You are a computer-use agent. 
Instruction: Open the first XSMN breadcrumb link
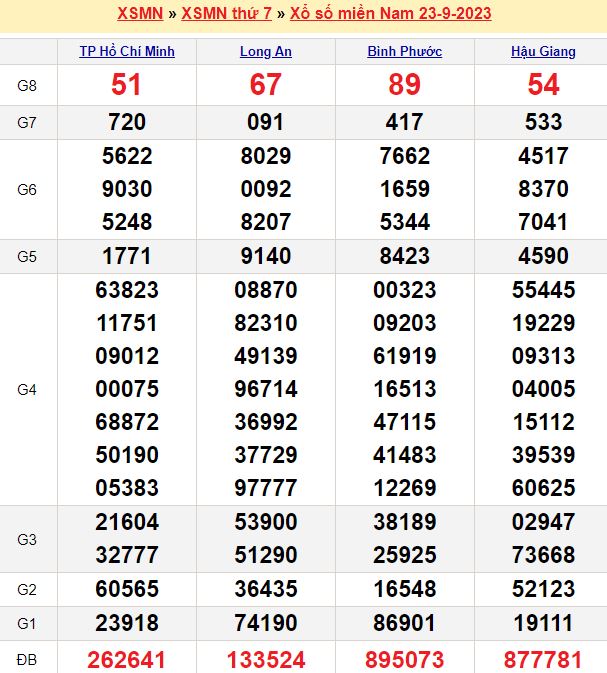139,14
